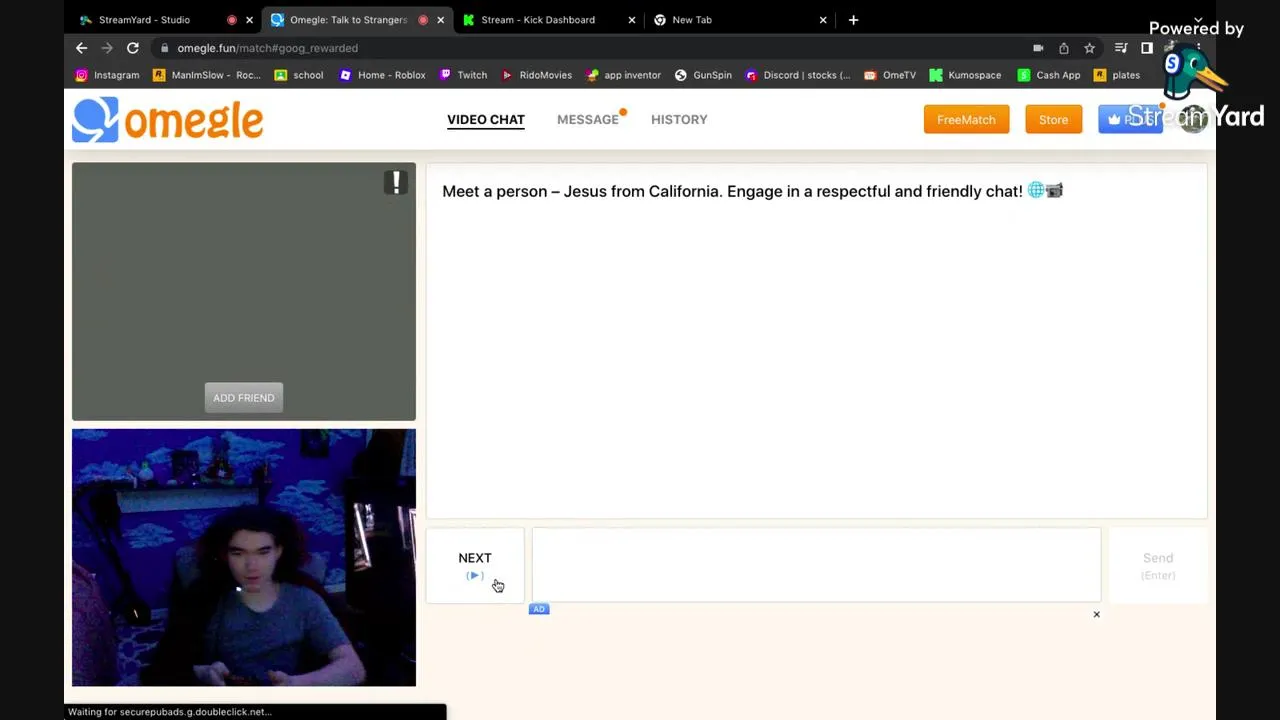Open the Instagram bookmark
Screen dimensions: 1280x720
[x=107, y=75]
